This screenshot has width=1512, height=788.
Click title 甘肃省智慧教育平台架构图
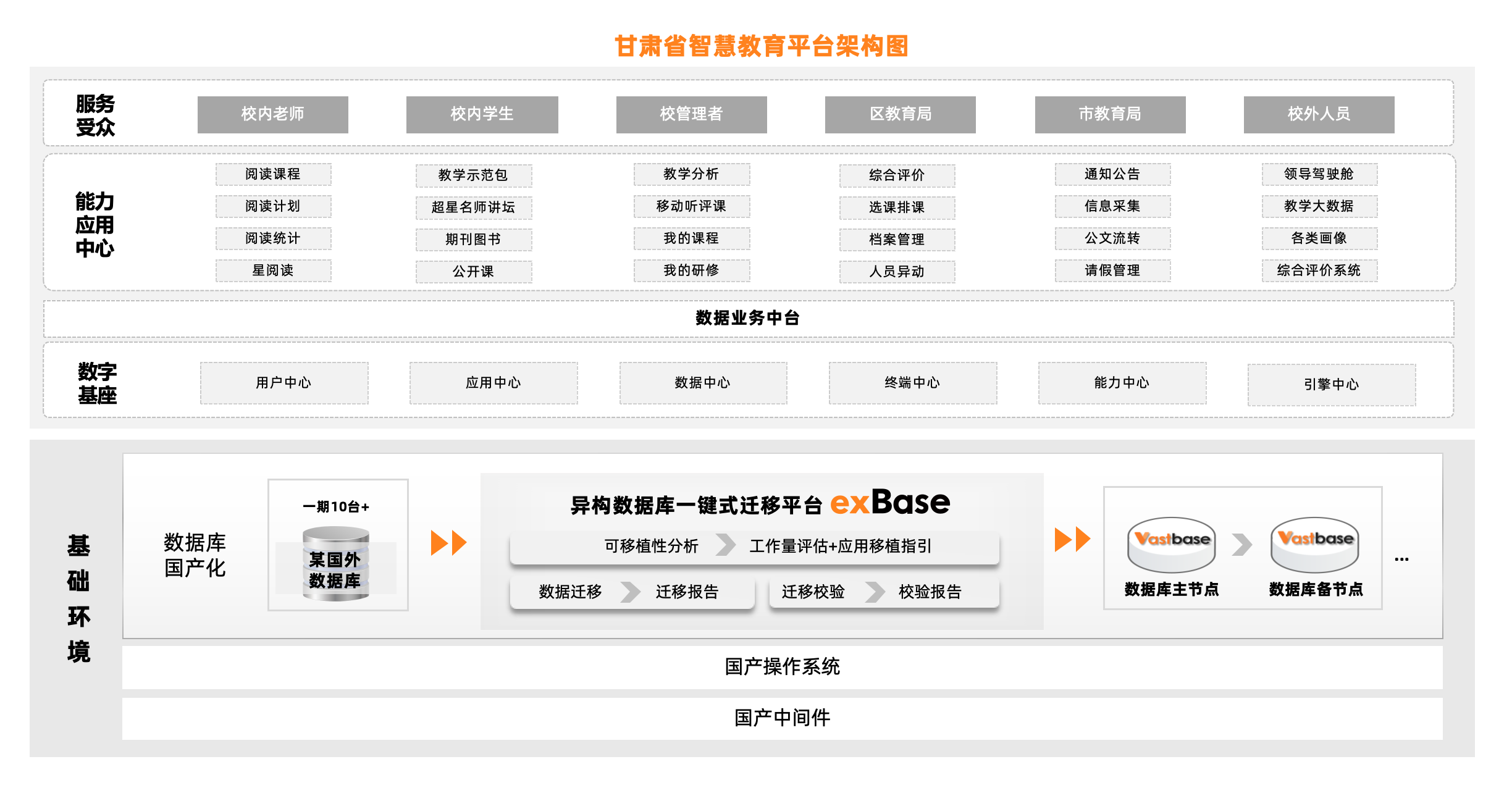[x=762, y=46]
